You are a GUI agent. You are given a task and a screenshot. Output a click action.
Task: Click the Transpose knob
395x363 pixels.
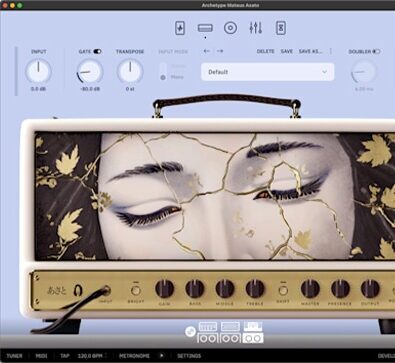coord(130,71)
